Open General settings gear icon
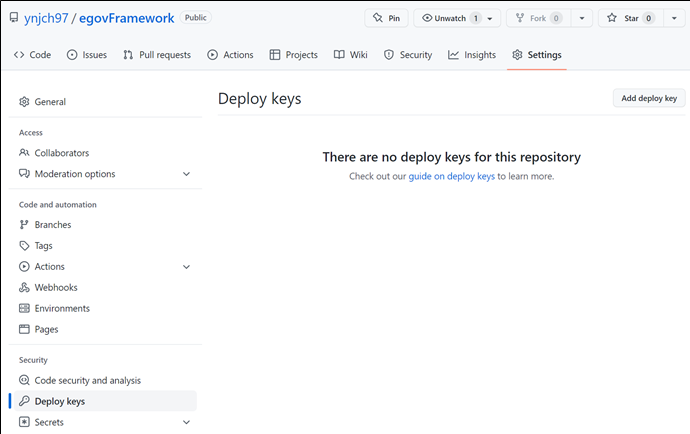 pos(24,102)
